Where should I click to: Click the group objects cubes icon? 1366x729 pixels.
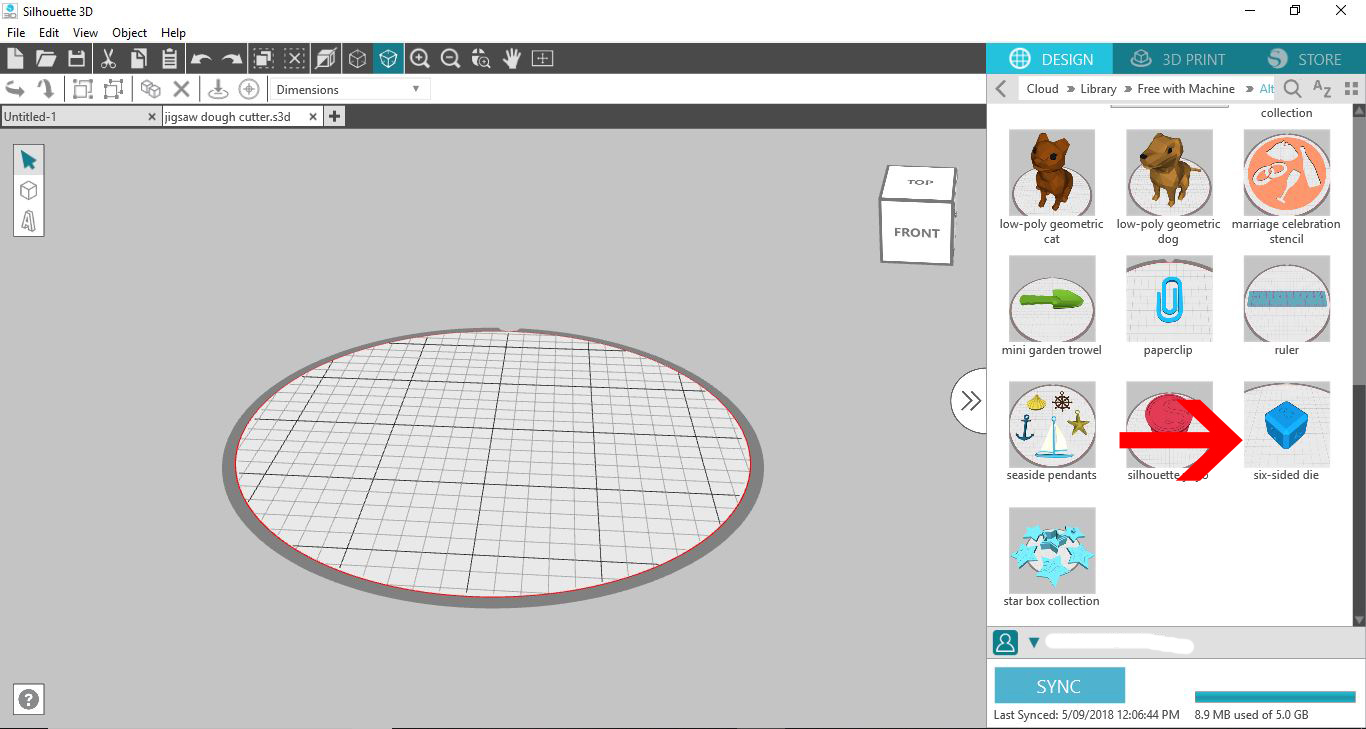tap(150, 89)
